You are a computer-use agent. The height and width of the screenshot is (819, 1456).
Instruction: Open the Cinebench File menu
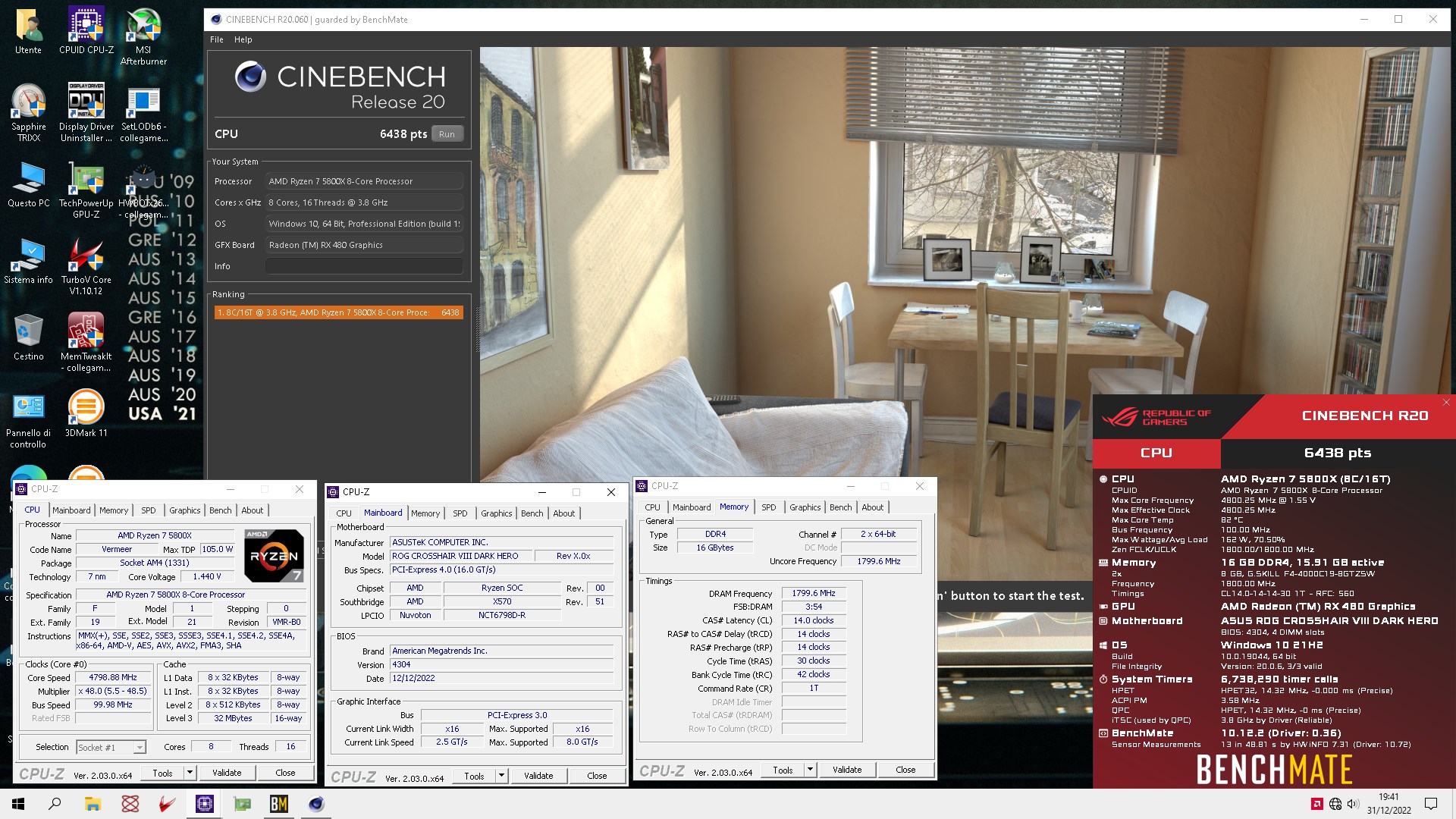tap(217, 39)
